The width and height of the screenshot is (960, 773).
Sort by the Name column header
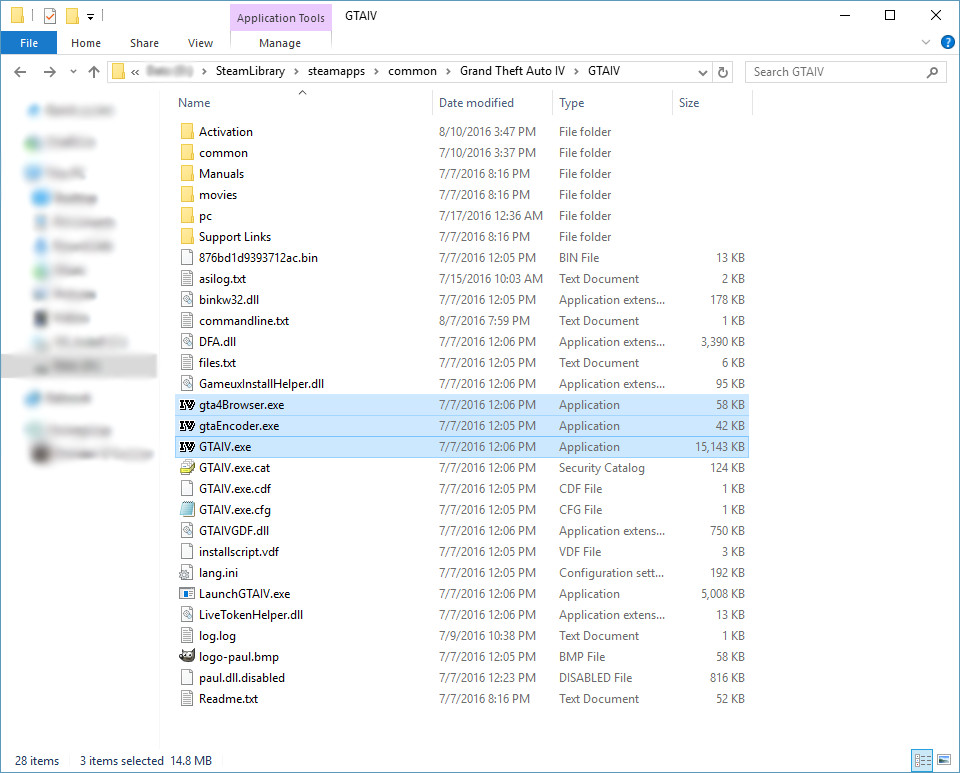[304, 103]
